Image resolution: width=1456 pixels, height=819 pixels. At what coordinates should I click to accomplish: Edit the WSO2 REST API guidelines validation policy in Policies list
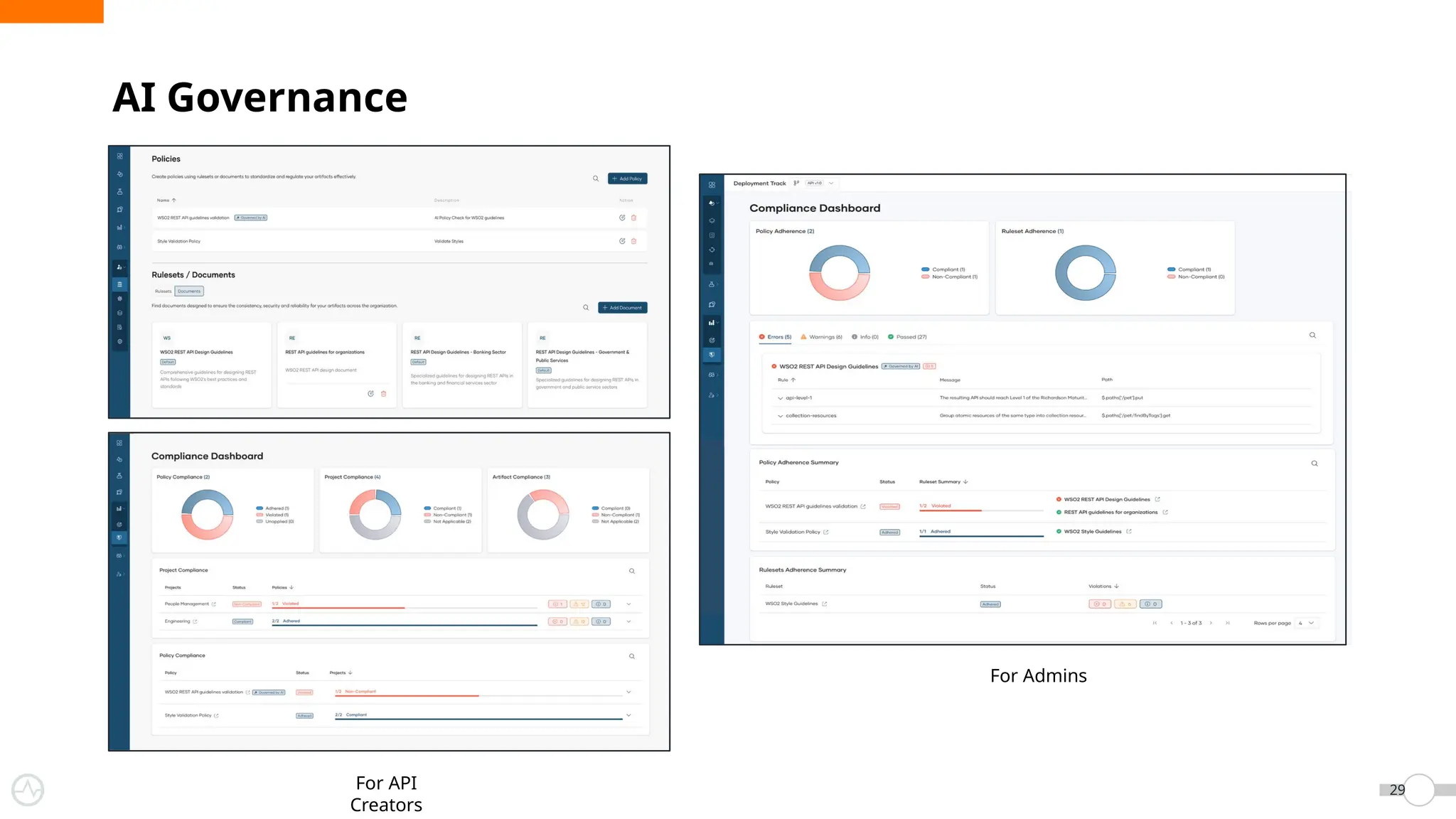(622, 218)
